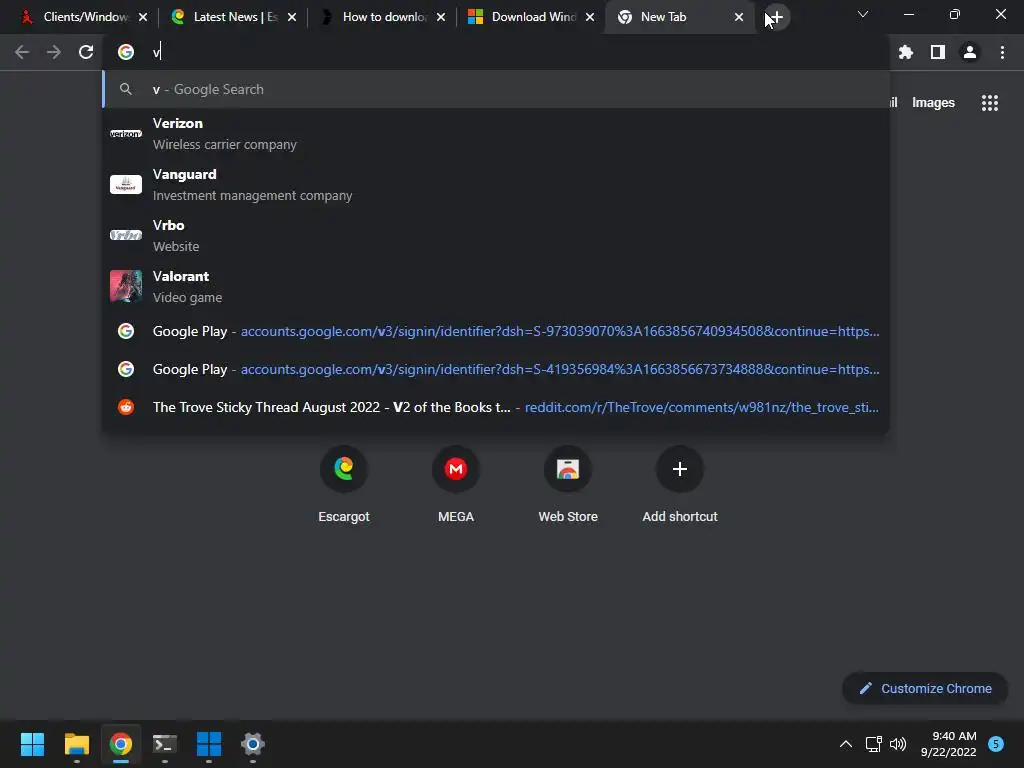Open the Extensions puzzle icon
The image size is (1024, 768).
(906, 52)
